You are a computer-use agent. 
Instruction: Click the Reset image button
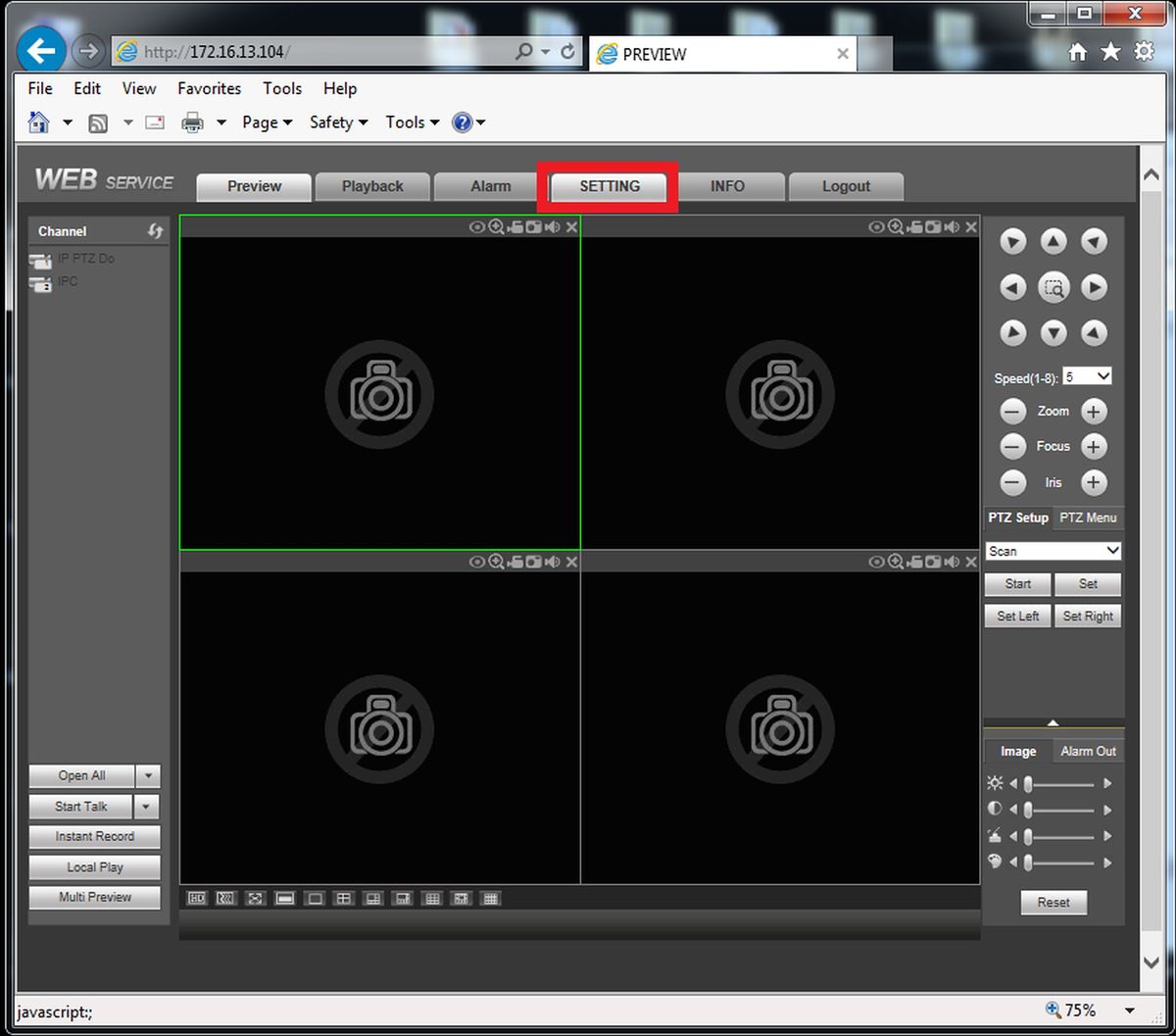pyautogui.click(x=1053, y=903)
